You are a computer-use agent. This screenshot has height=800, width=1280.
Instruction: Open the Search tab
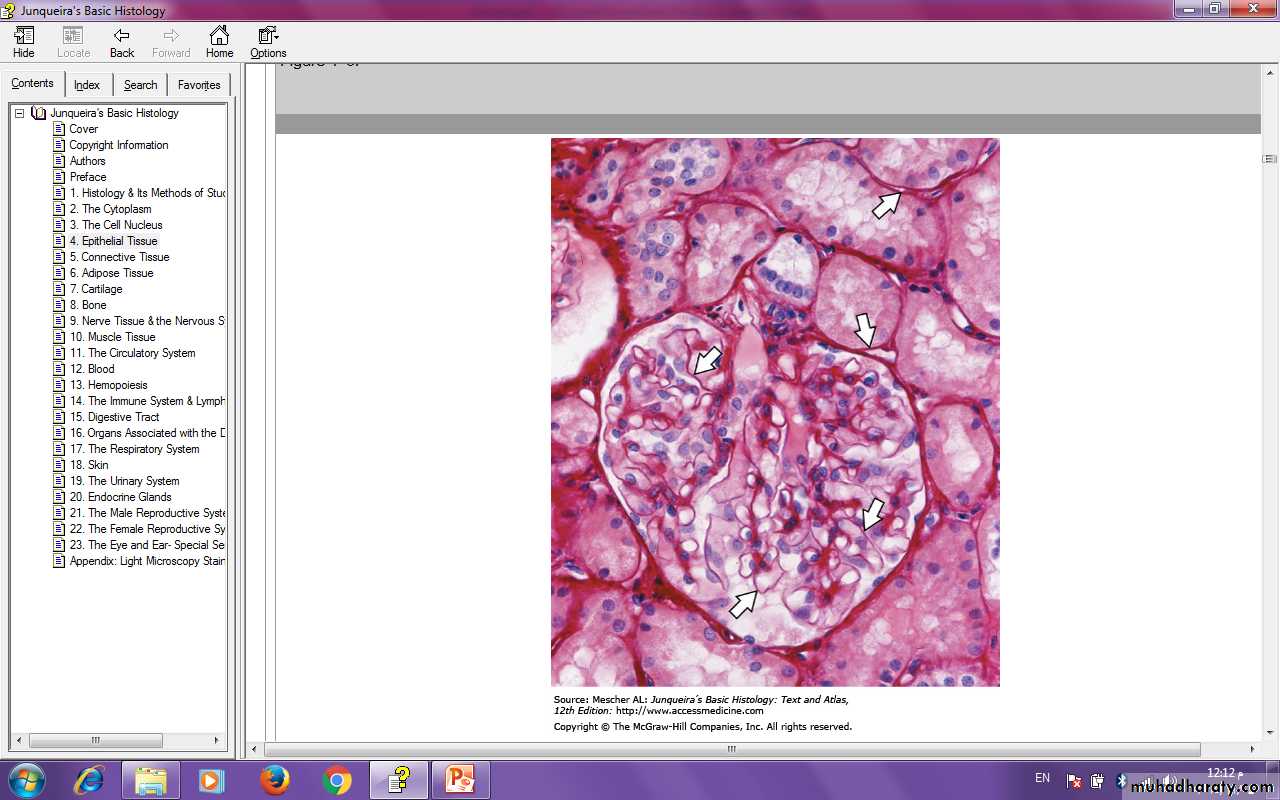point(140,85)
